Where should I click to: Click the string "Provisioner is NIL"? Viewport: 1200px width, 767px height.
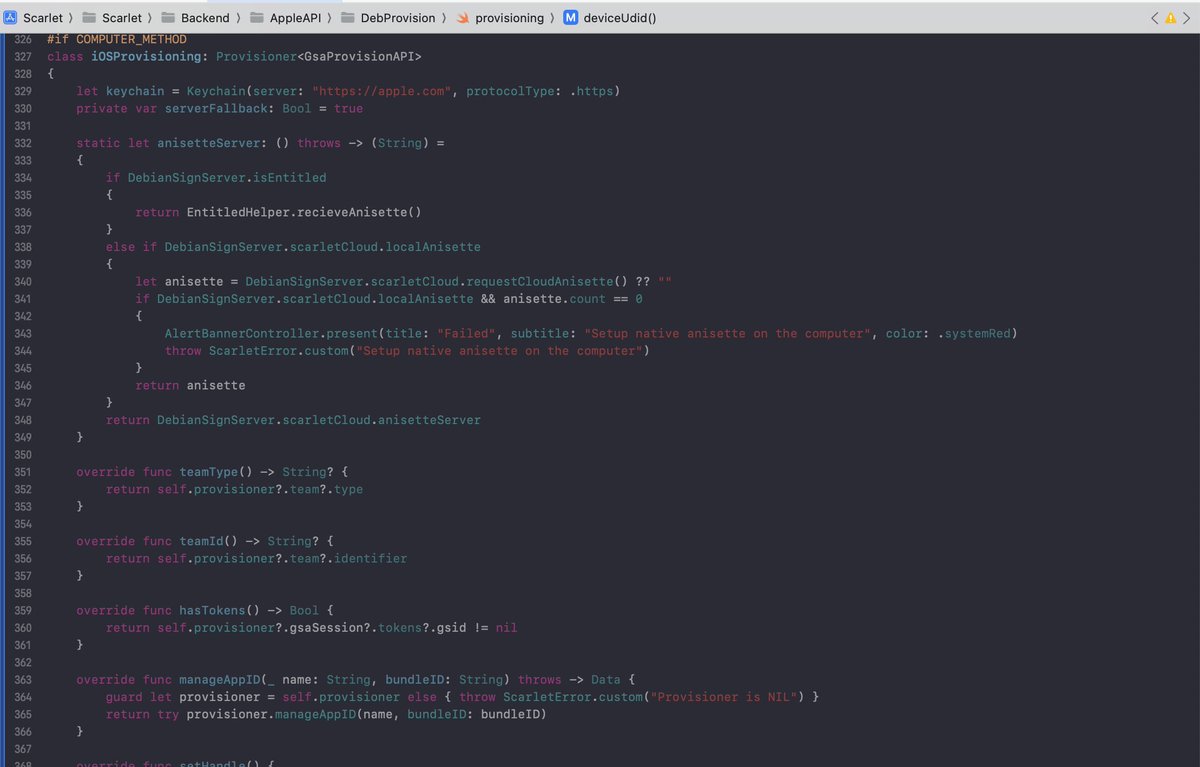click(x=724, y=696)
